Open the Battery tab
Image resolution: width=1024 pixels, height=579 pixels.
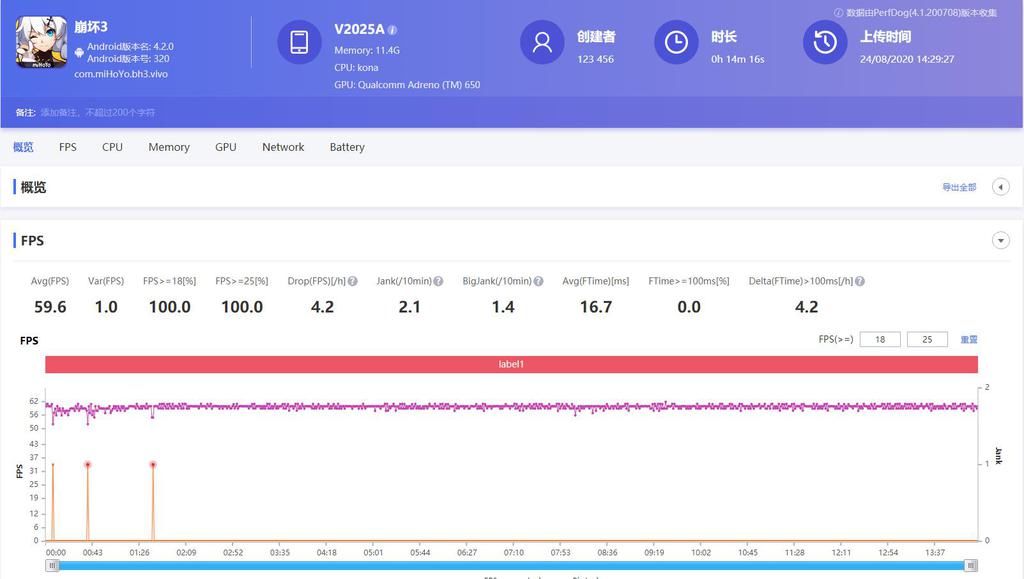coord(347,147)
